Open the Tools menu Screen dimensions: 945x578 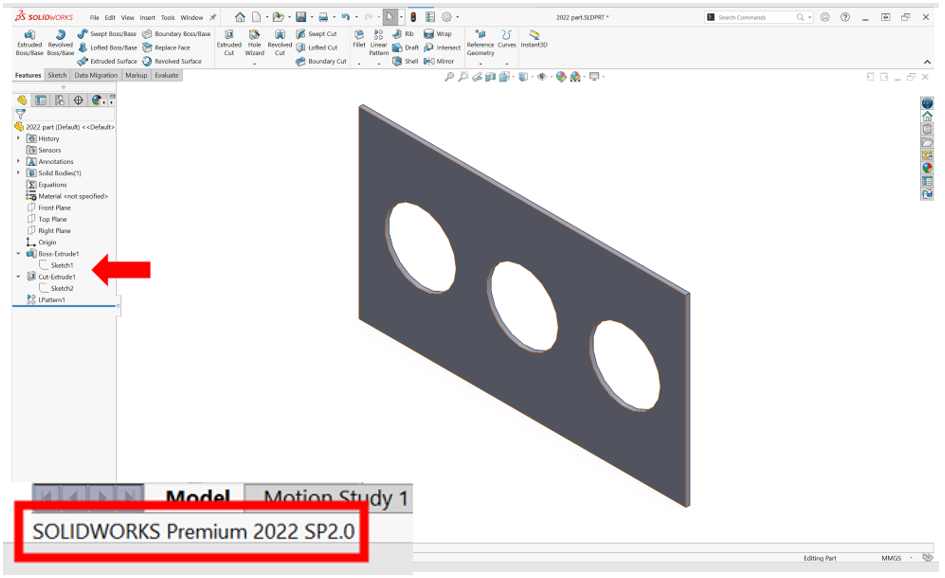click(x=168, y=17)
